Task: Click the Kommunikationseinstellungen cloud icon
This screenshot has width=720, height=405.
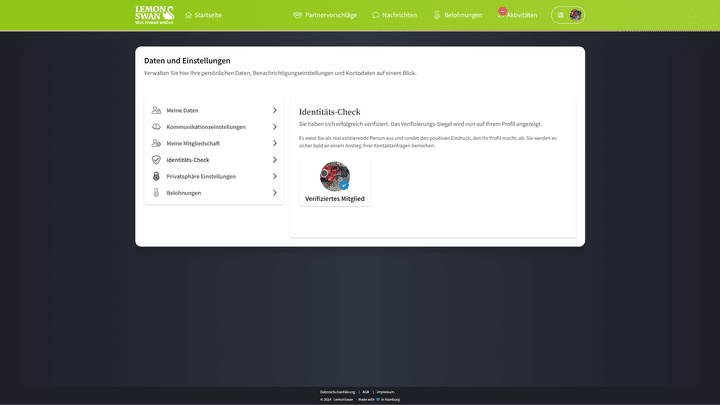Action: 156,127
